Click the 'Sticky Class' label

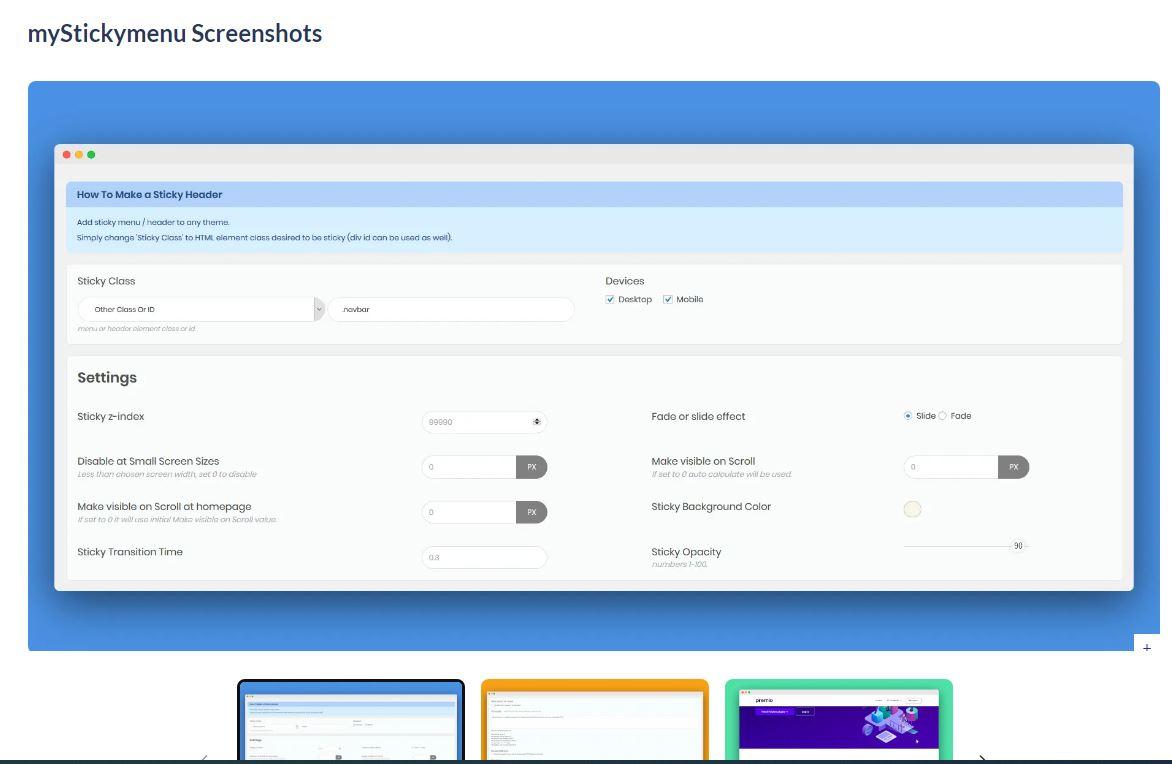(x=106, y=281)
